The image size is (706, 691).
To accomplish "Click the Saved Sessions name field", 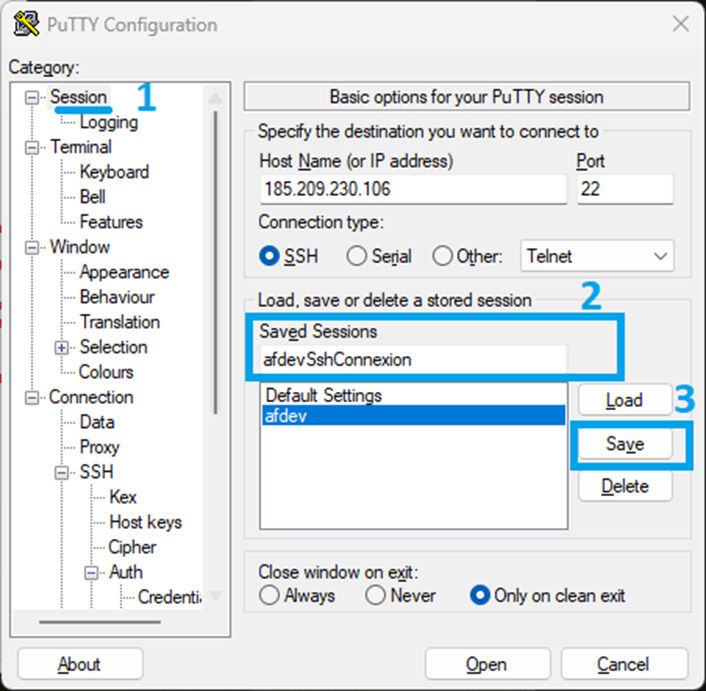I will (x=413, y=359).
